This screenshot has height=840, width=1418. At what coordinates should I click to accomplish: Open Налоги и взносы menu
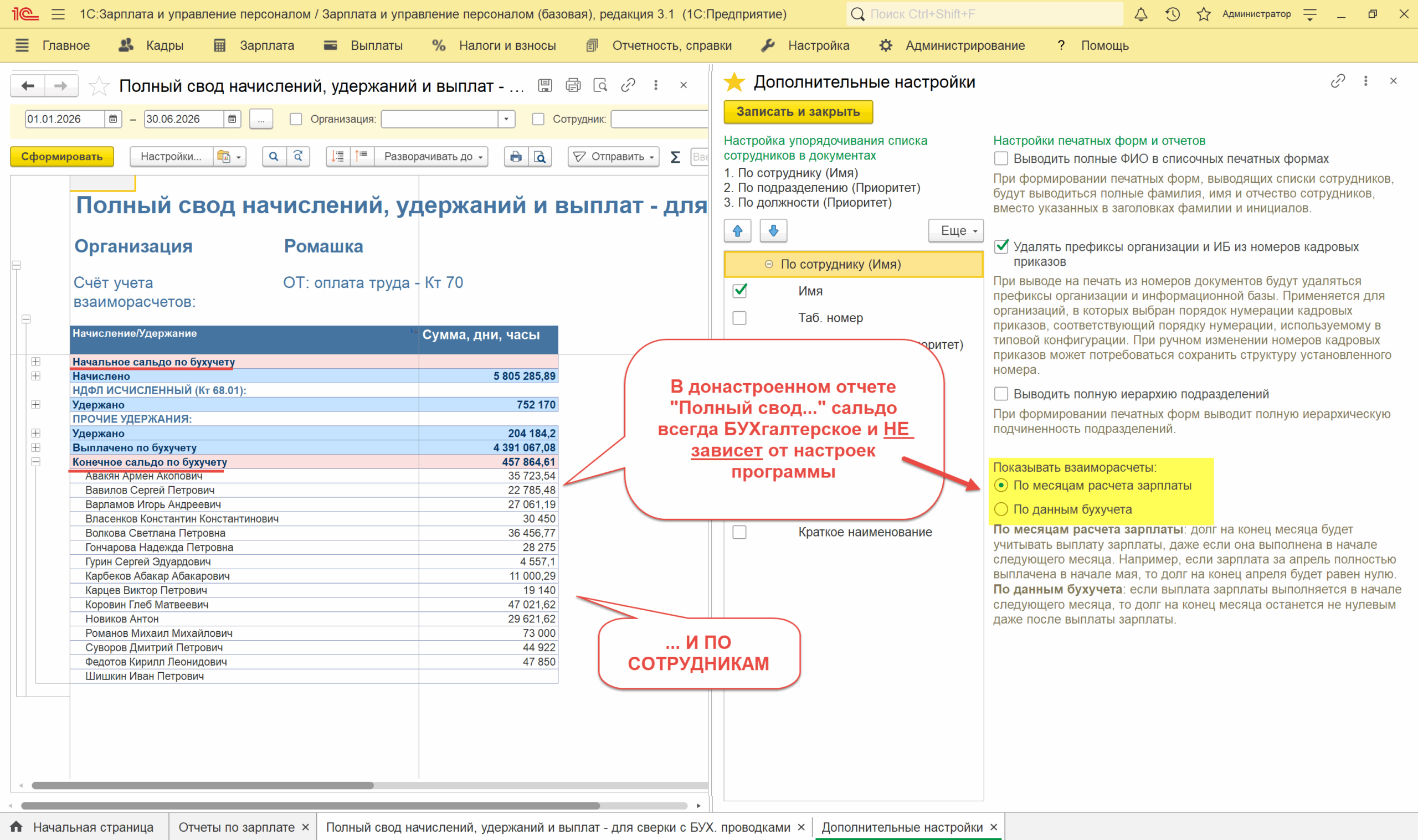pos(494,45)
